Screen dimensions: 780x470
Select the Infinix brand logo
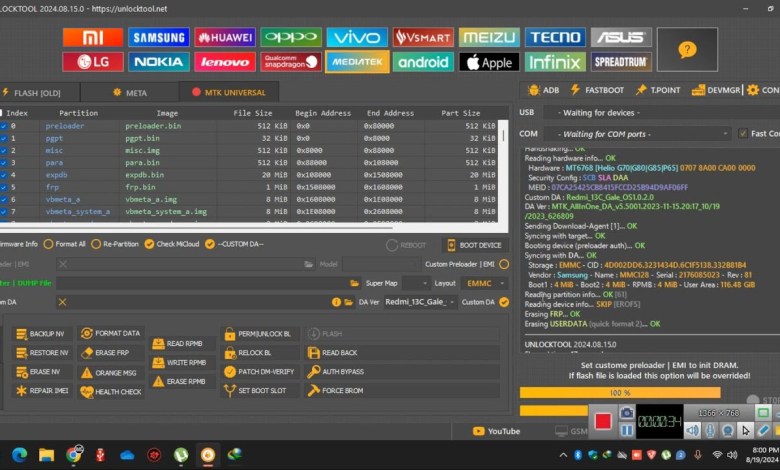[x=555, y=62]
